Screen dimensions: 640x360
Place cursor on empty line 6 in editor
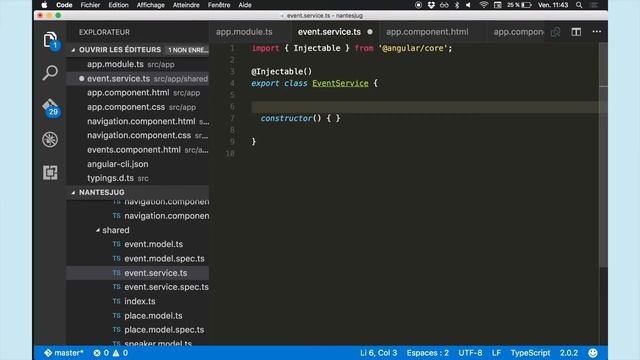point(424,107)
